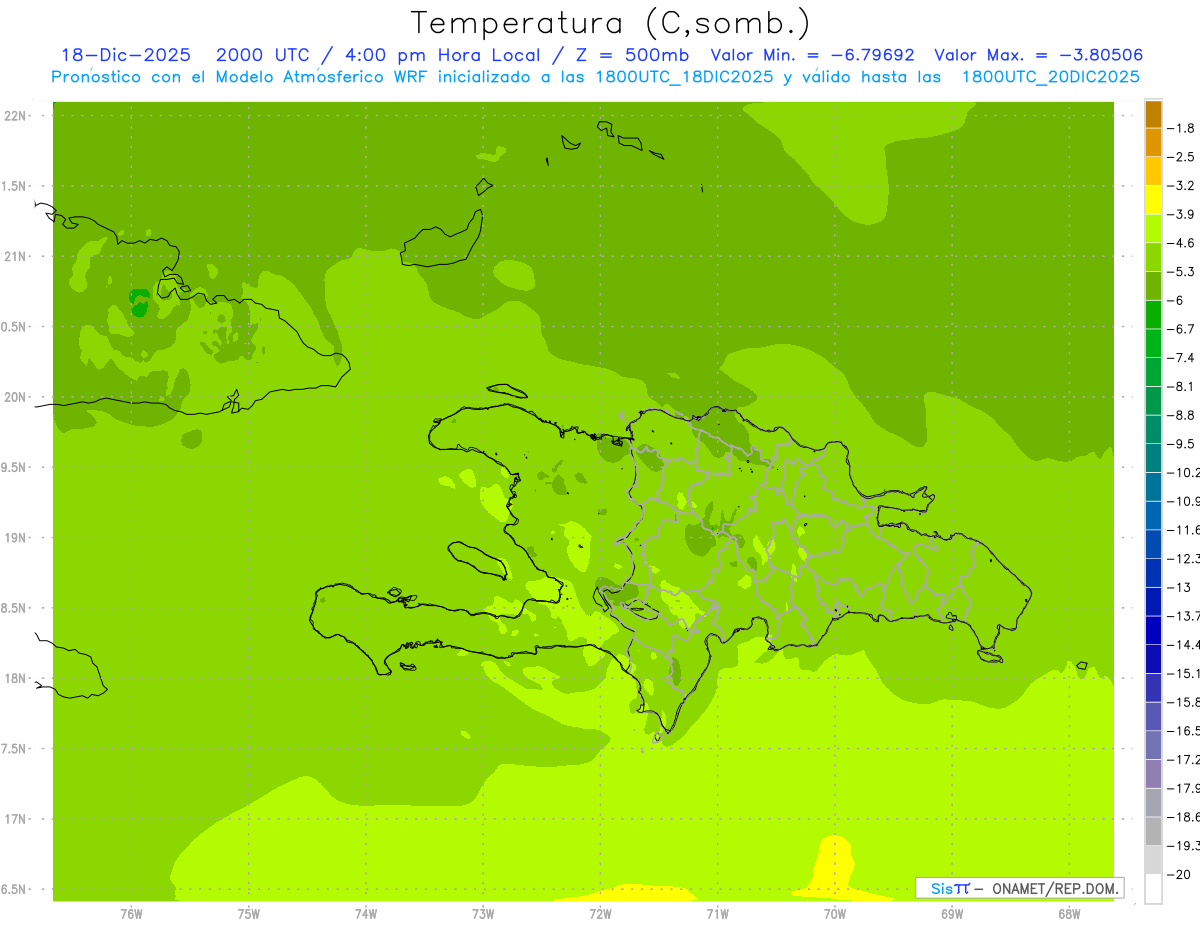Click the "-17.2" colorbar label

point(1184,760)
